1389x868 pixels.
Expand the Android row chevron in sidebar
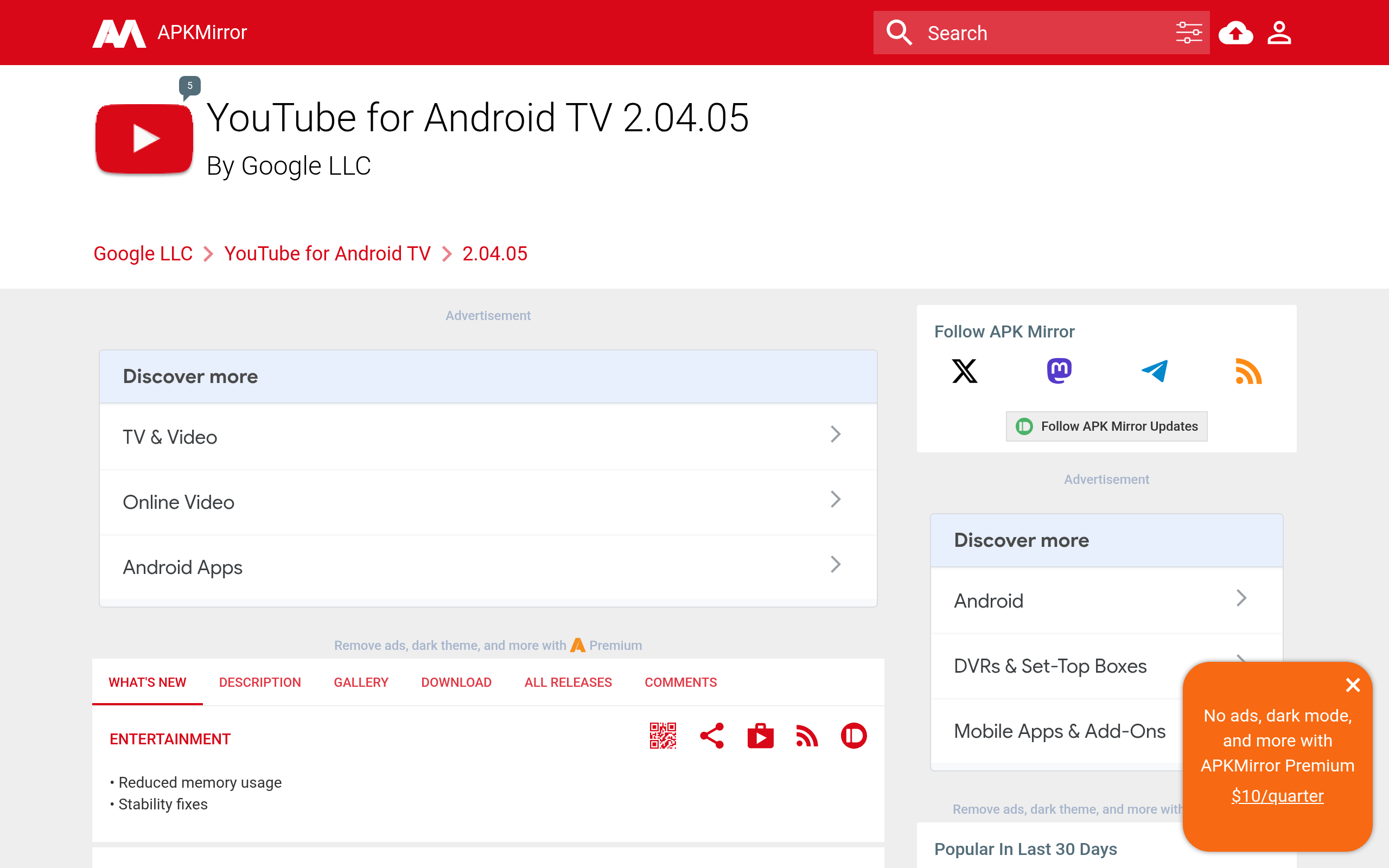(1241, 598)
